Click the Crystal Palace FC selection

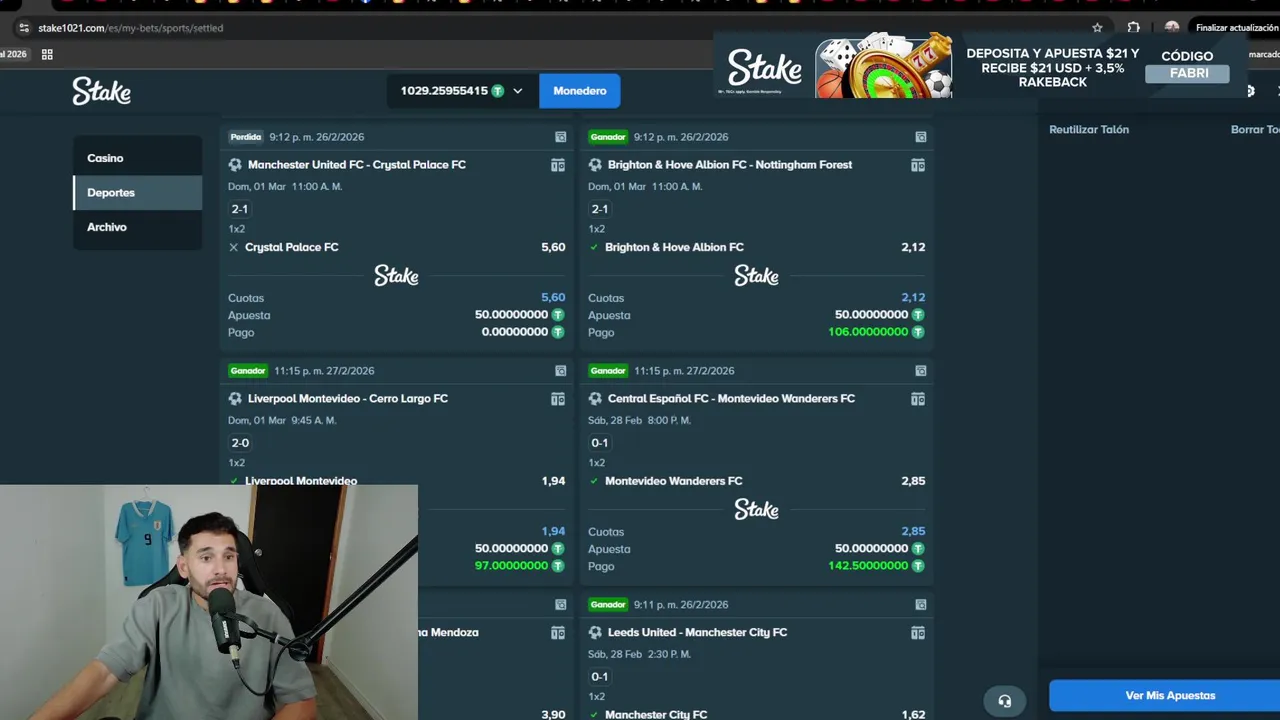pos(292,247)
